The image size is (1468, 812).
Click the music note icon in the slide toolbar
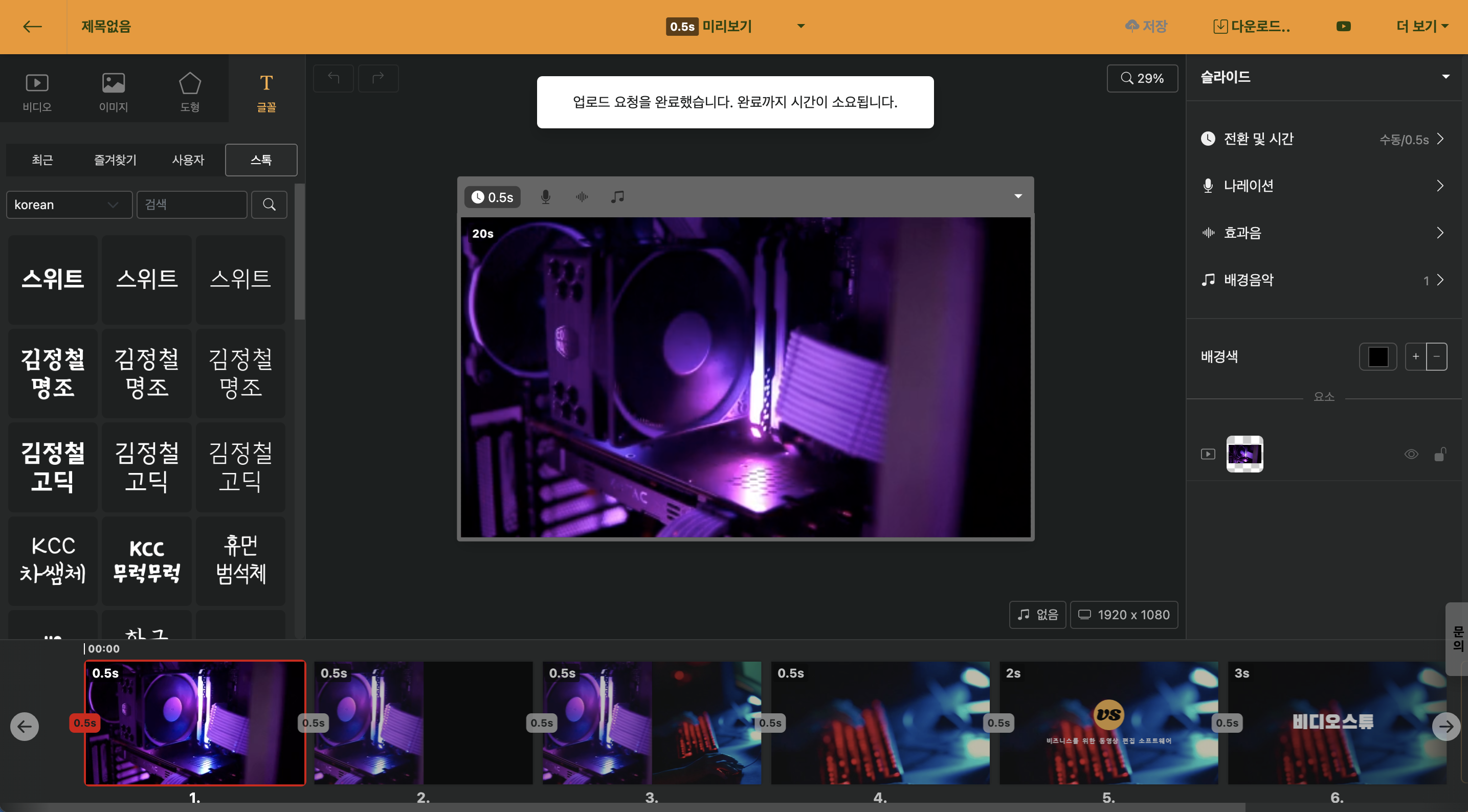[x=617, y=197]
